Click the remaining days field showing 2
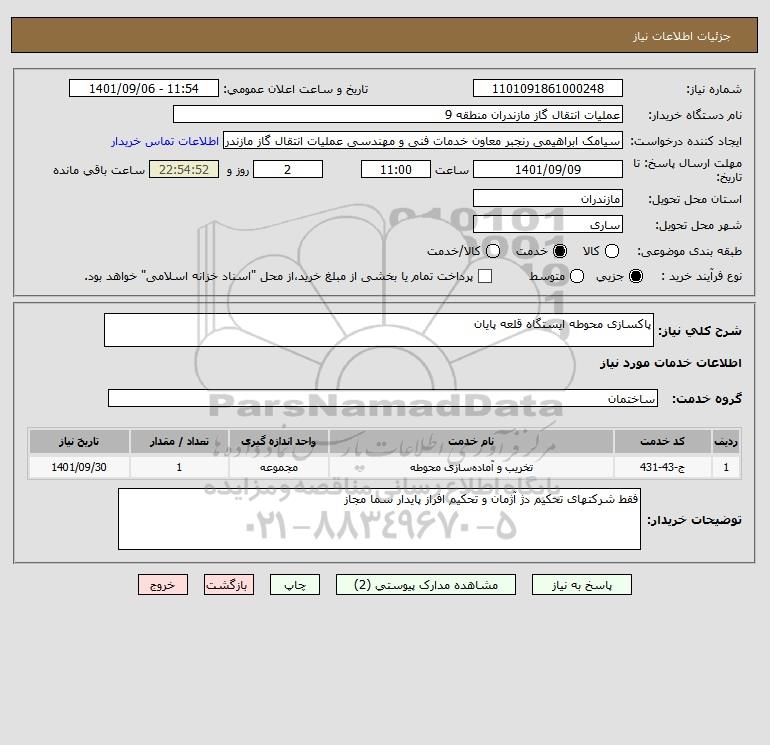 (288, 169)
